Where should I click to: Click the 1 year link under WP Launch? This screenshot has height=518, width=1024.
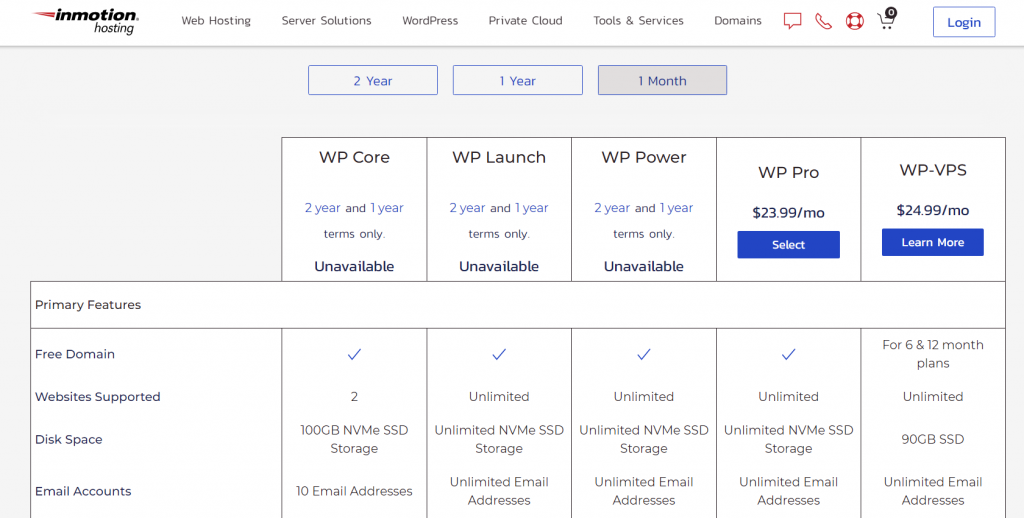click(x=532, y=208)
